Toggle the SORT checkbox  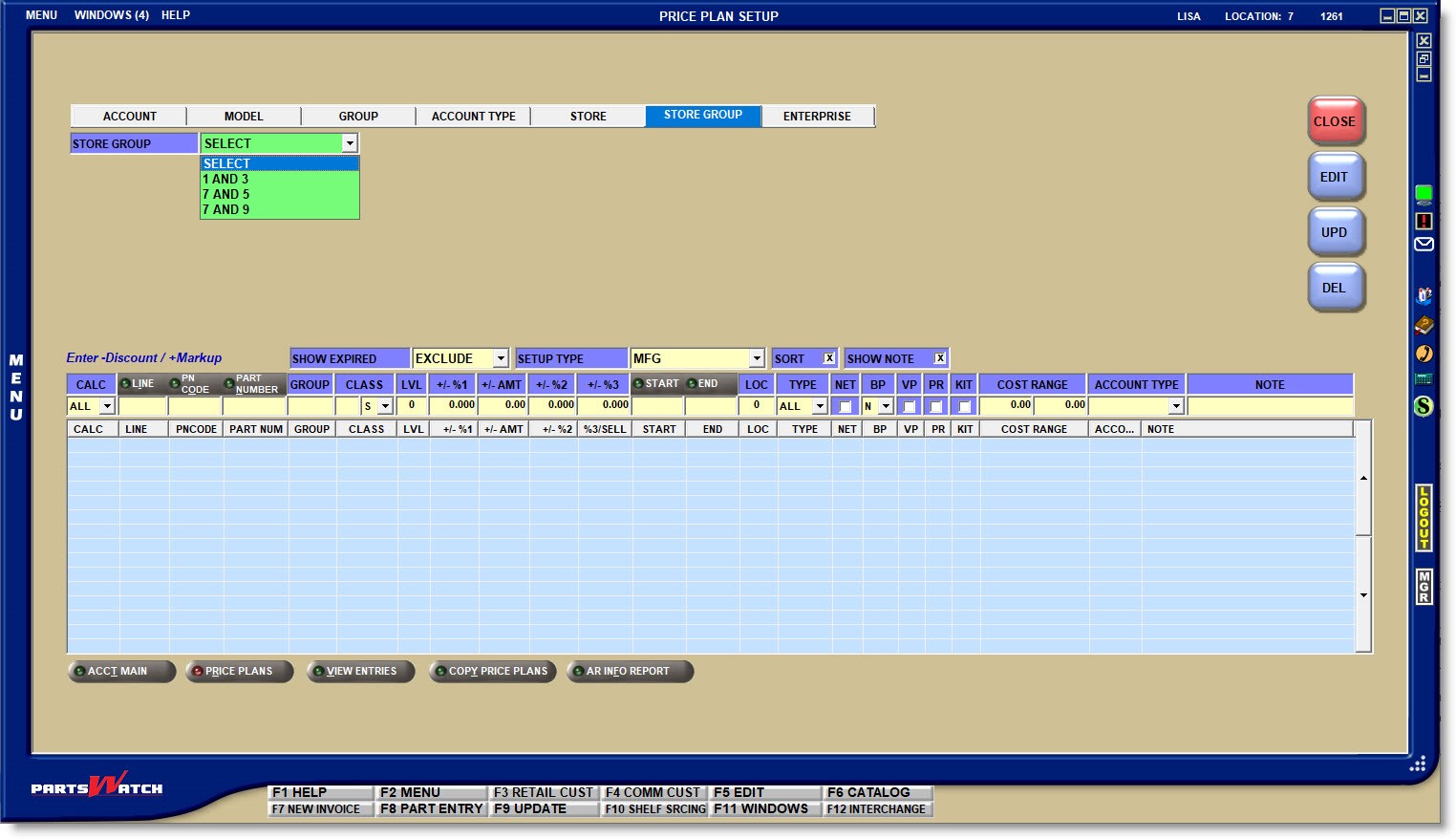[828, 358]
